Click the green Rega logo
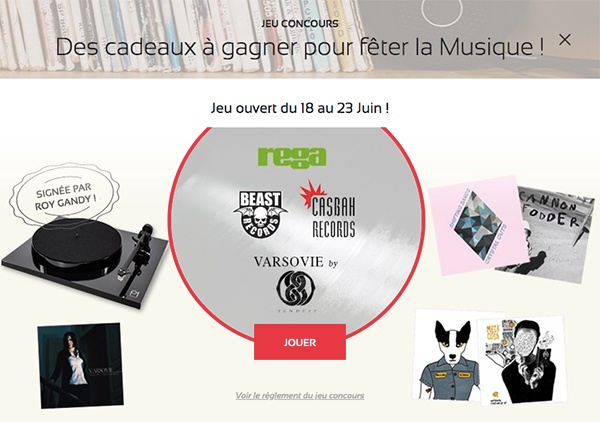The width and height of the screenshot is (600, 422). tap(292, 157)
